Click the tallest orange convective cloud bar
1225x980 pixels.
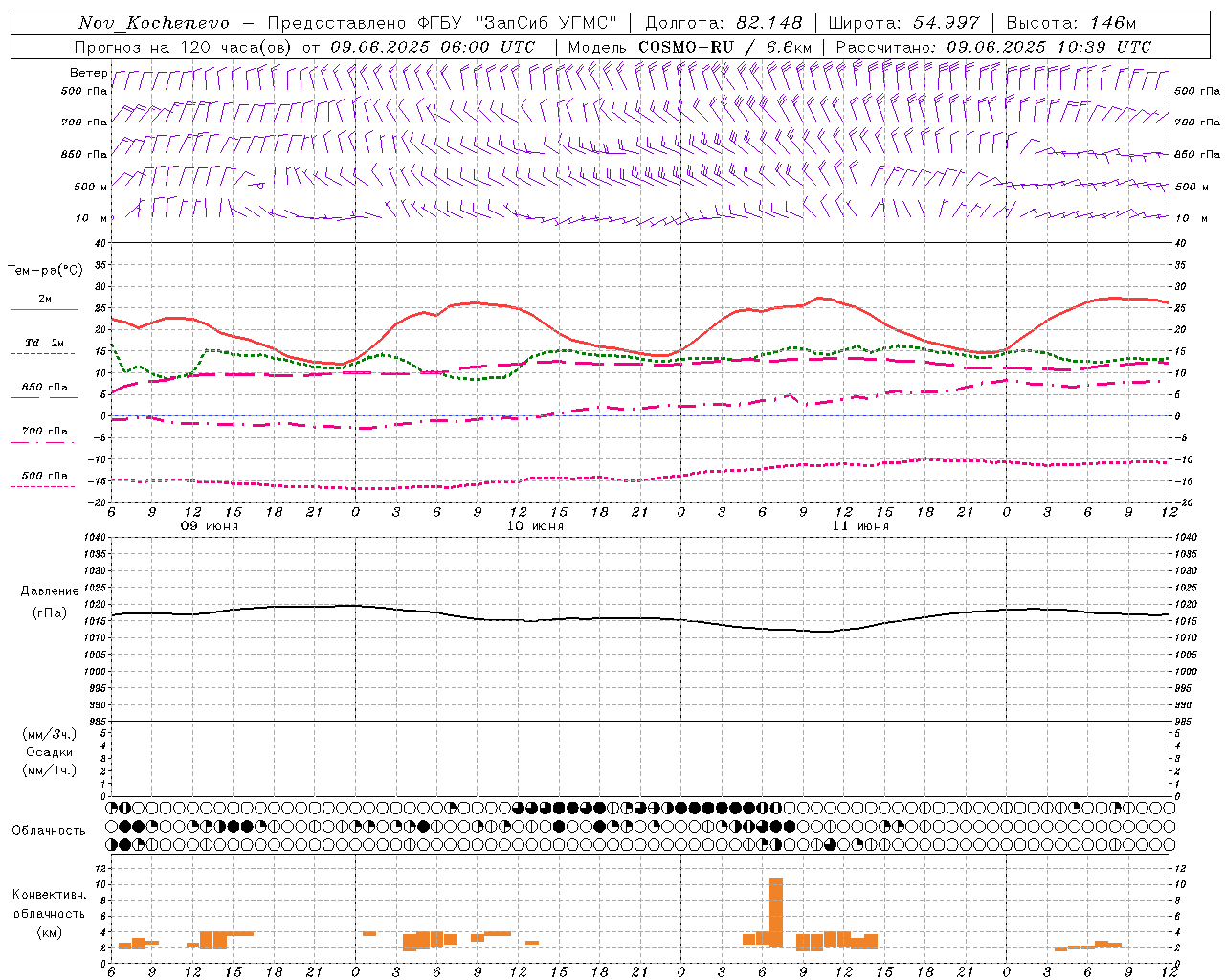coord(776,912)
